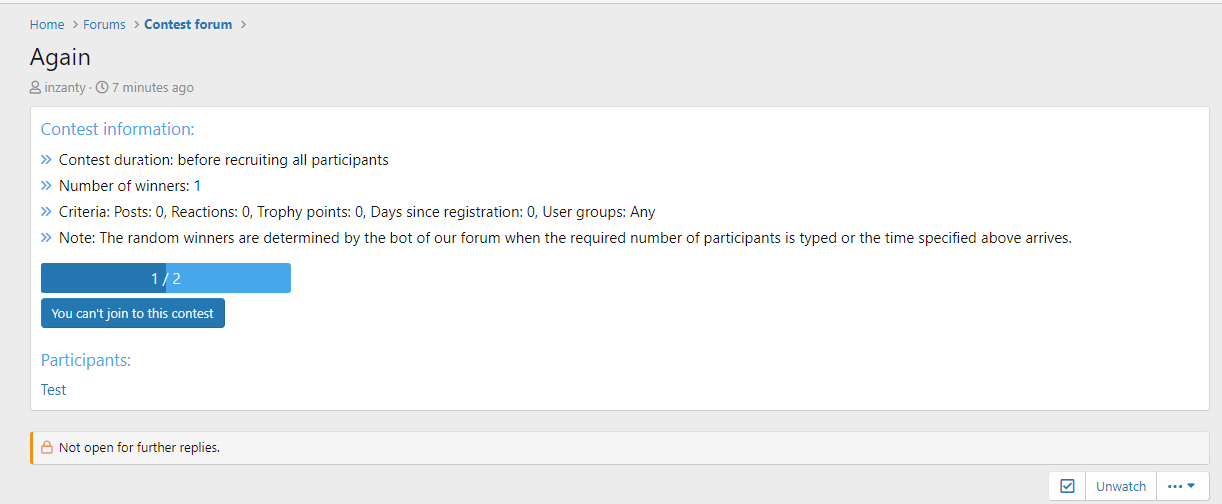Image resolution: width=1222 pixels, height=504 pixels.
Task: Click the double-chevron bullet before Criteria
Action: tap(46, 212)
